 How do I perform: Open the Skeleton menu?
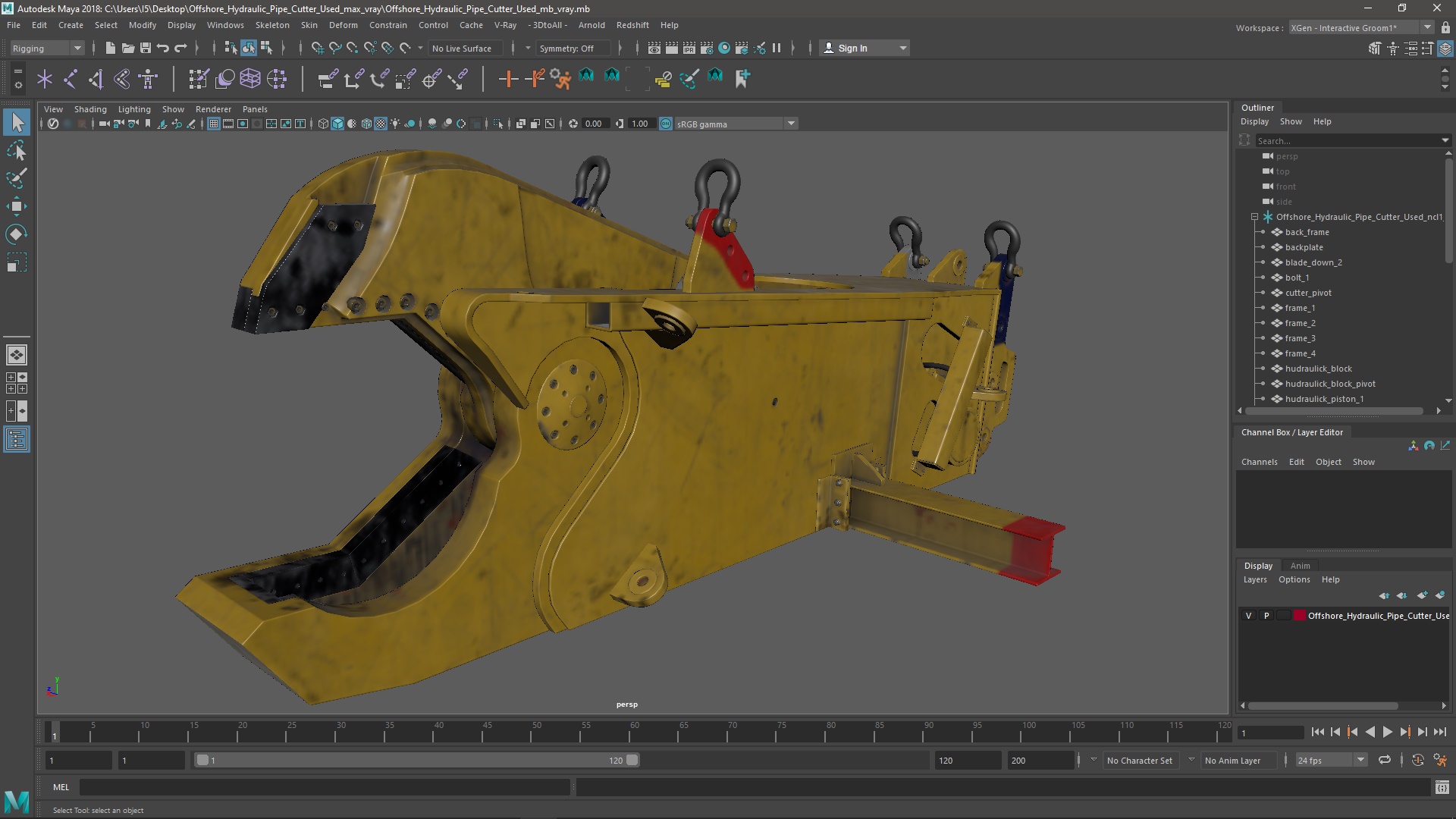[272, 25]
